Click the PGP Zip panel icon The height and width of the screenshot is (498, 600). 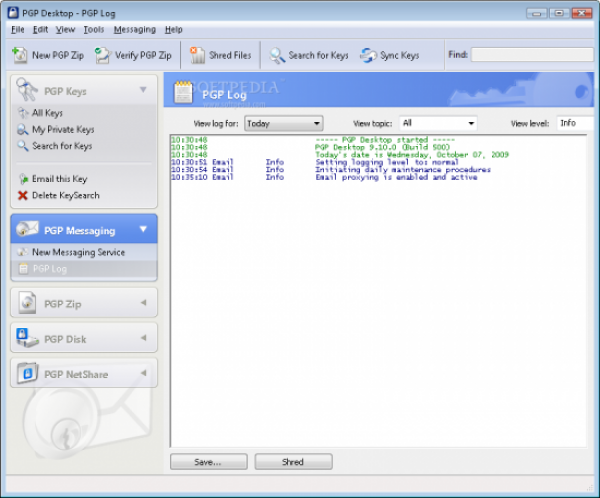27,303
